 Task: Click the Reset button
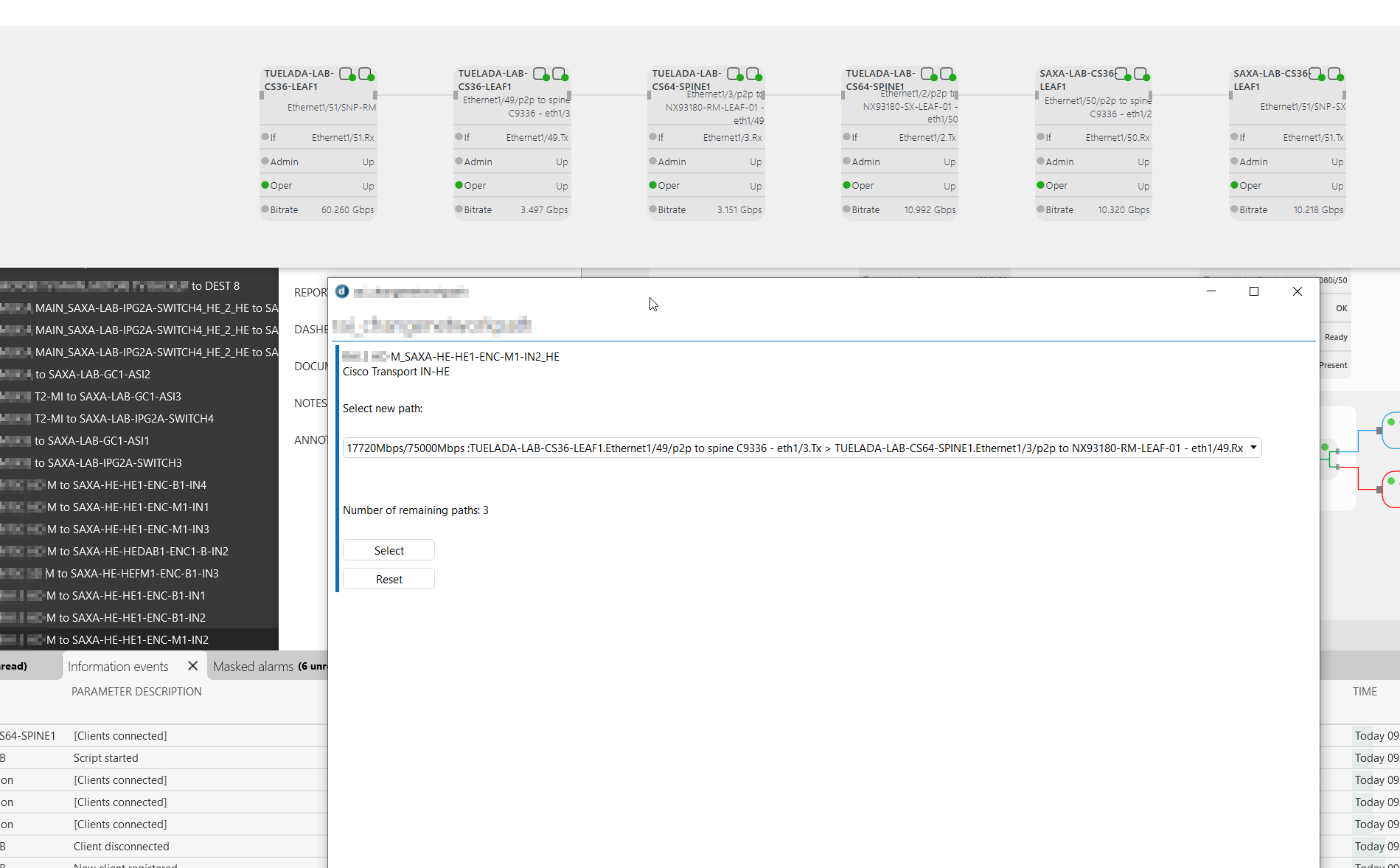(389, 579)
